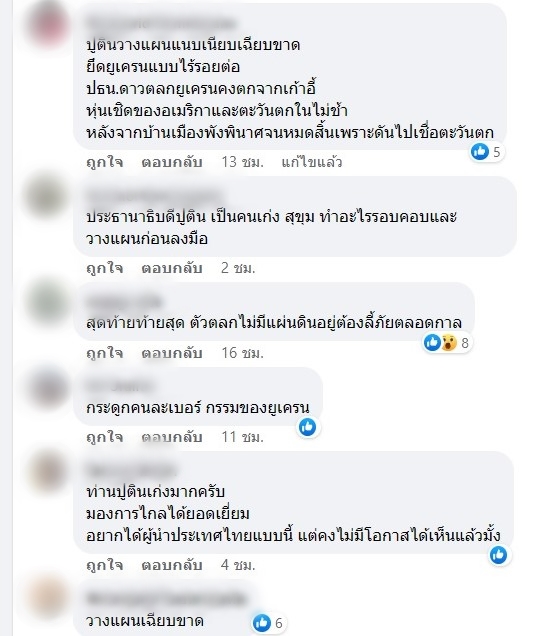
Task: Click ตอบกลับ under the 16 ชม. comment
Action: pos(172,353)
